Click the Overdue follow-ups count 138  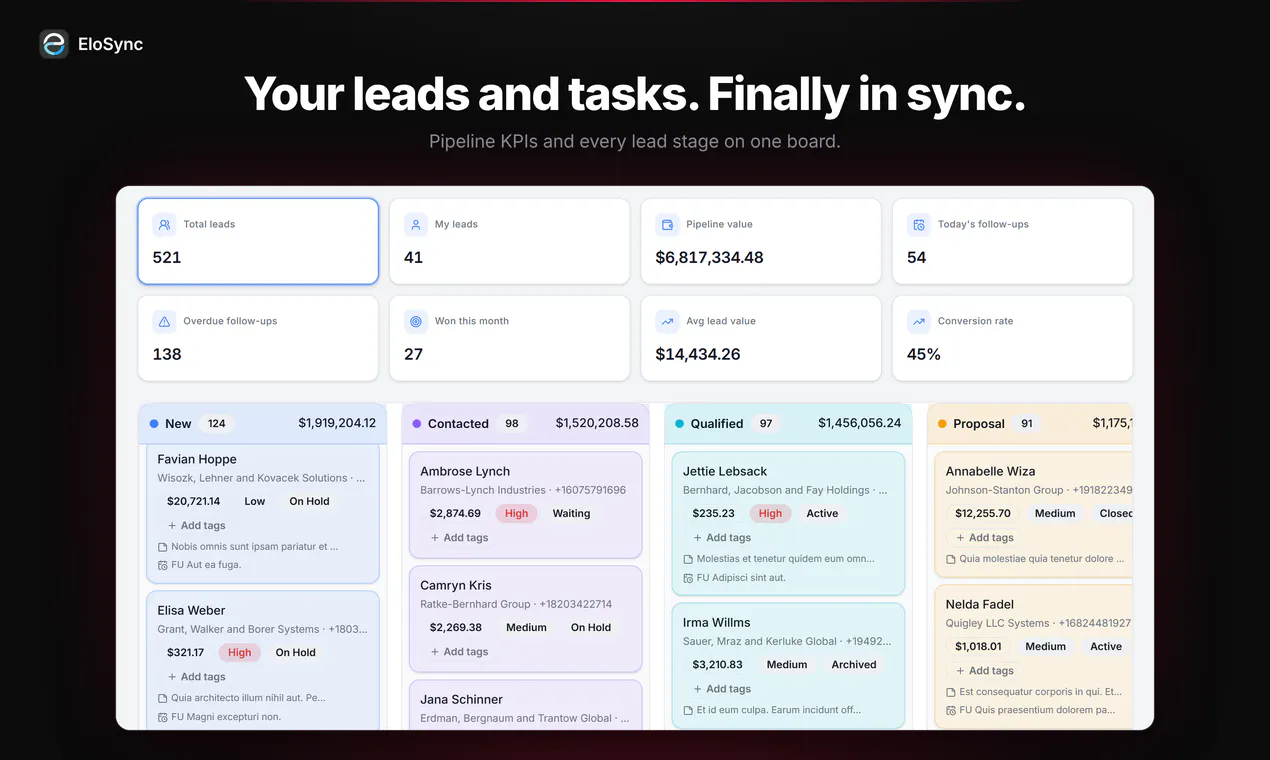pyautogui.click(x=167, y=355)
